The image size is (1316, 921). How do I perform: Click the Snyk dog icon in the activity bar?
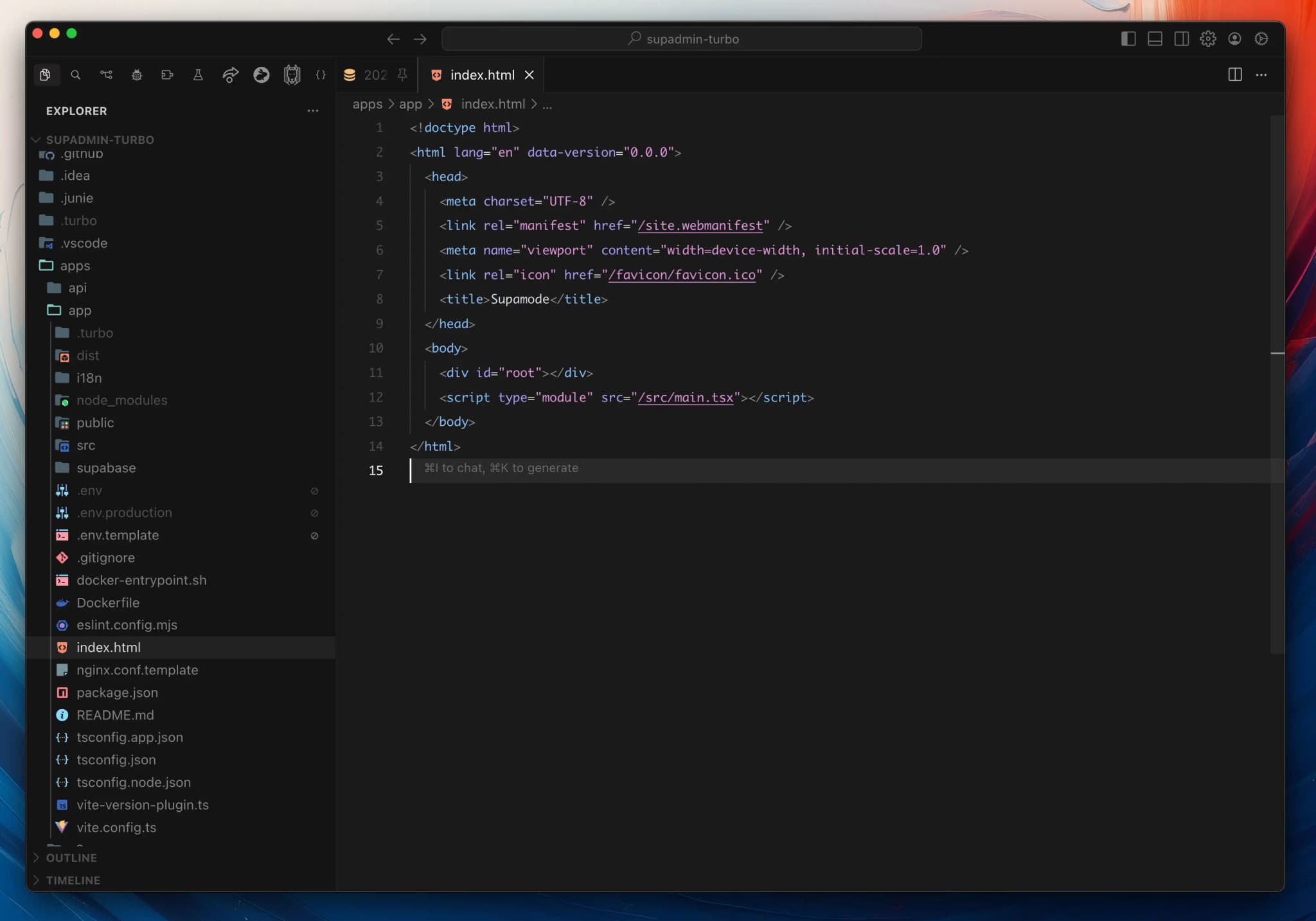coord(292,75)
